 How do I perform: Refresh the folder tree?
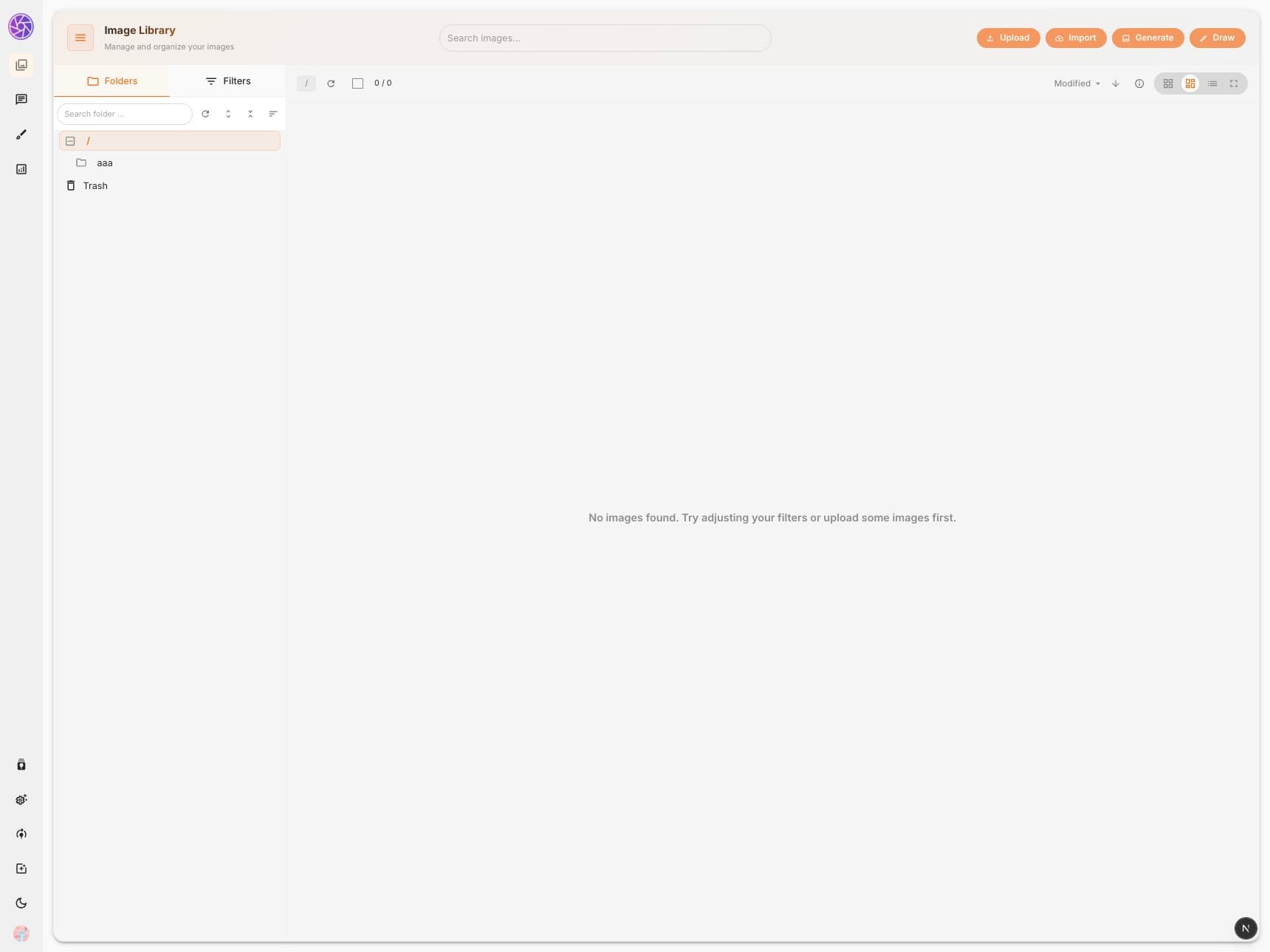click(205, 114)
